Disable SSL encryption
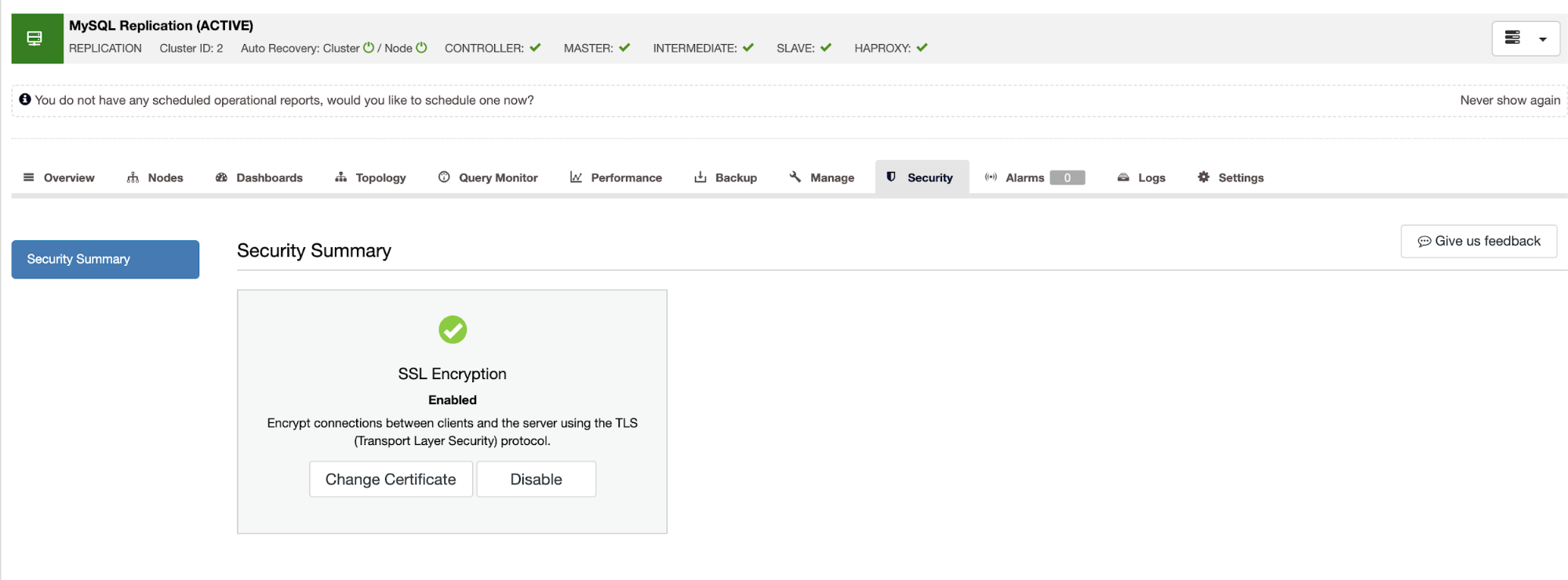Screen dimensions: 1568x580 pyautogui.click(x=537, y=480)
